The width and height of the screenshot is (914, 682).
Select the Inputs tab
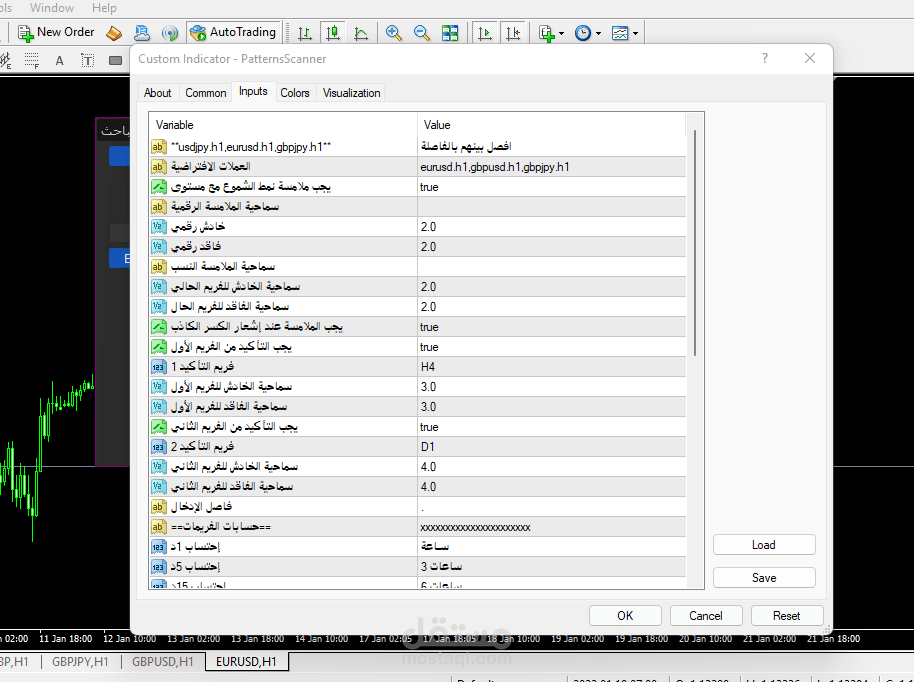tap(253, 92)
